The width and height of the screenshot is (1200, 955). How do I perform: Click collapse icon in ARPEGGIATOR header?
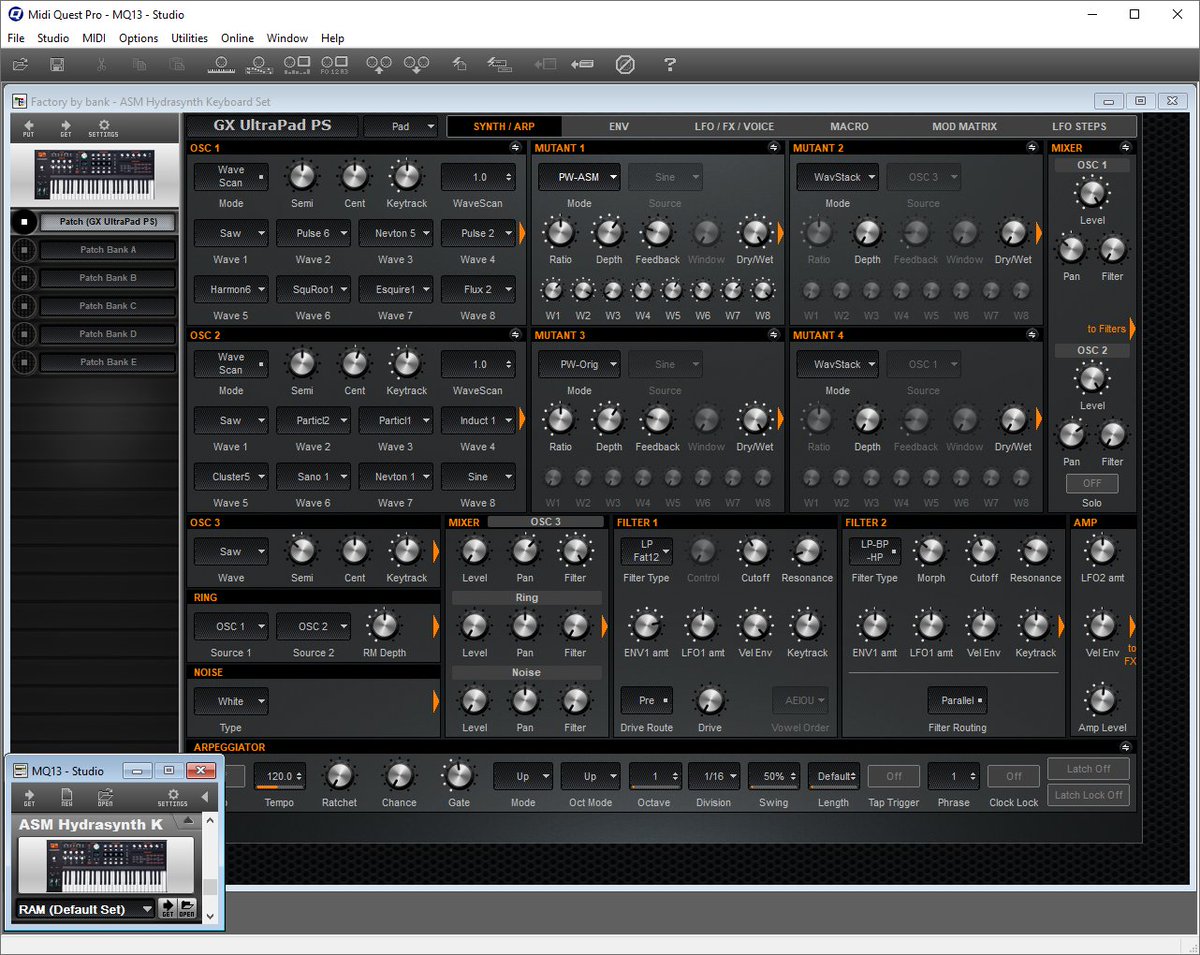1126,747
